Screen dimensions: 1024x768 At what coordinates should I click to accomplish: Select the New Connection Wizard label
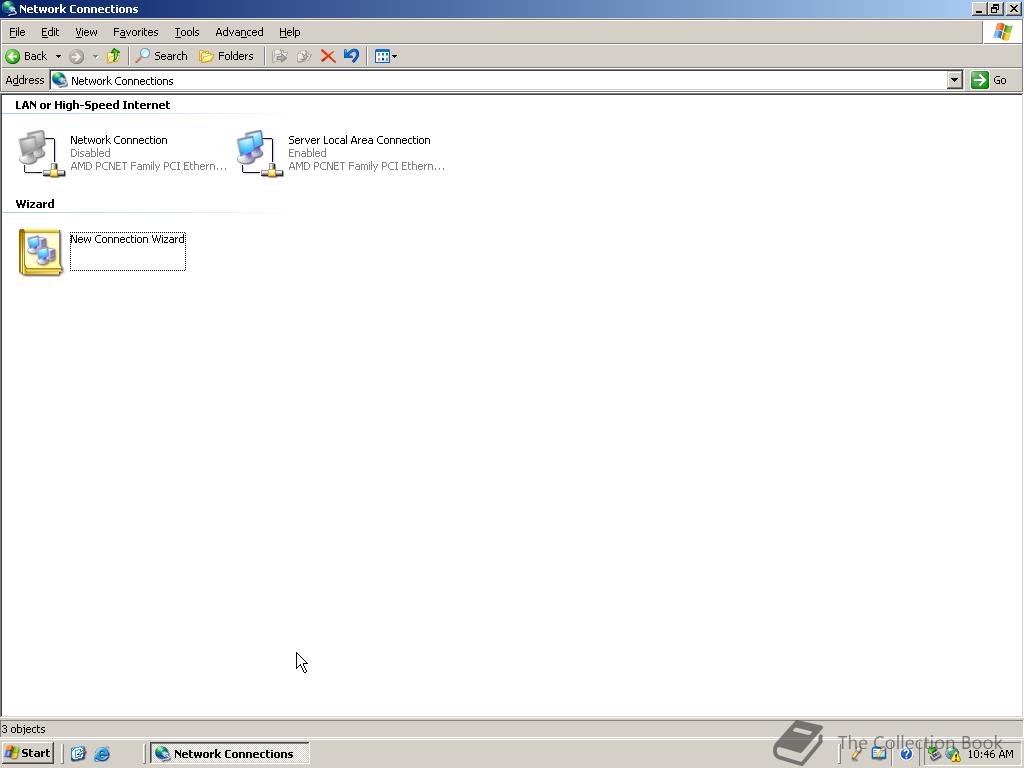(x=127, y=239)
